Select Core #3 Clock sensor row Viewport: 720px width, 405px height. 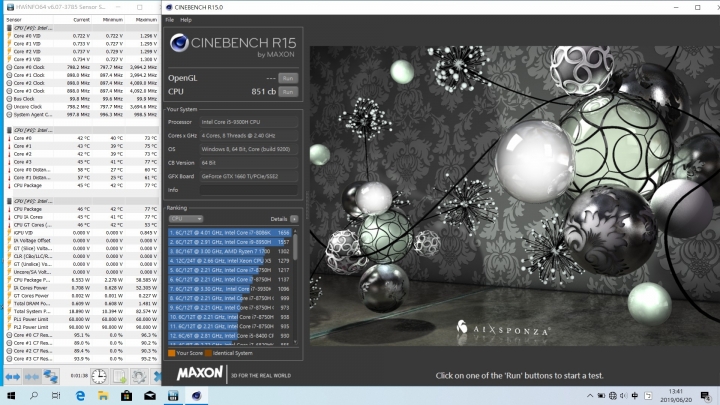click(x=82, y=91)
